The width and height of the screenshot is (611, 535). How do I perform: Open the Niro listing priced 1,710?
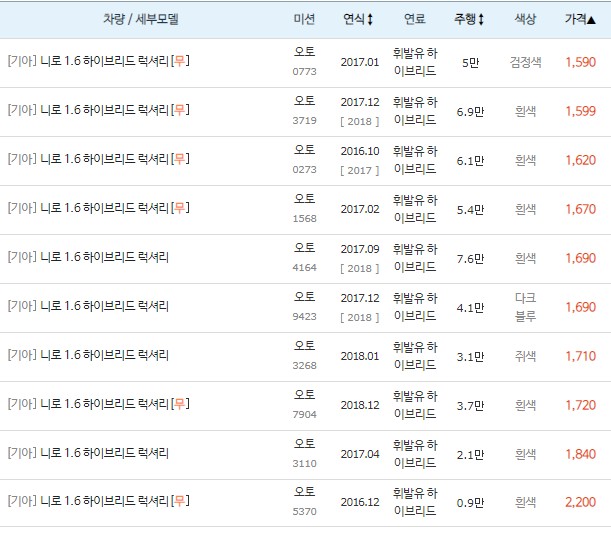point(88,355)
